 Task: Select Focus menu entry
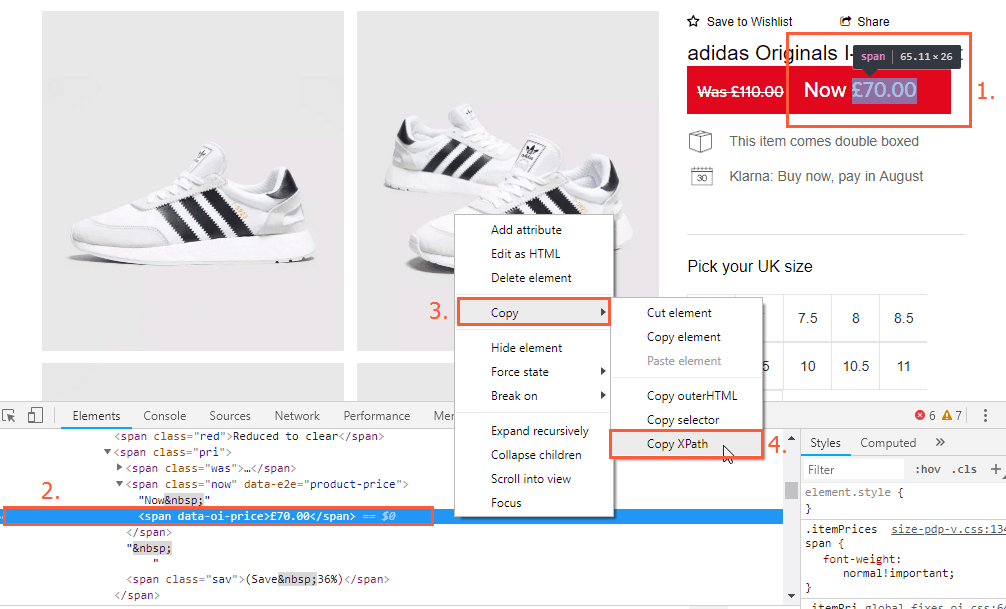[x=534, y=503]
